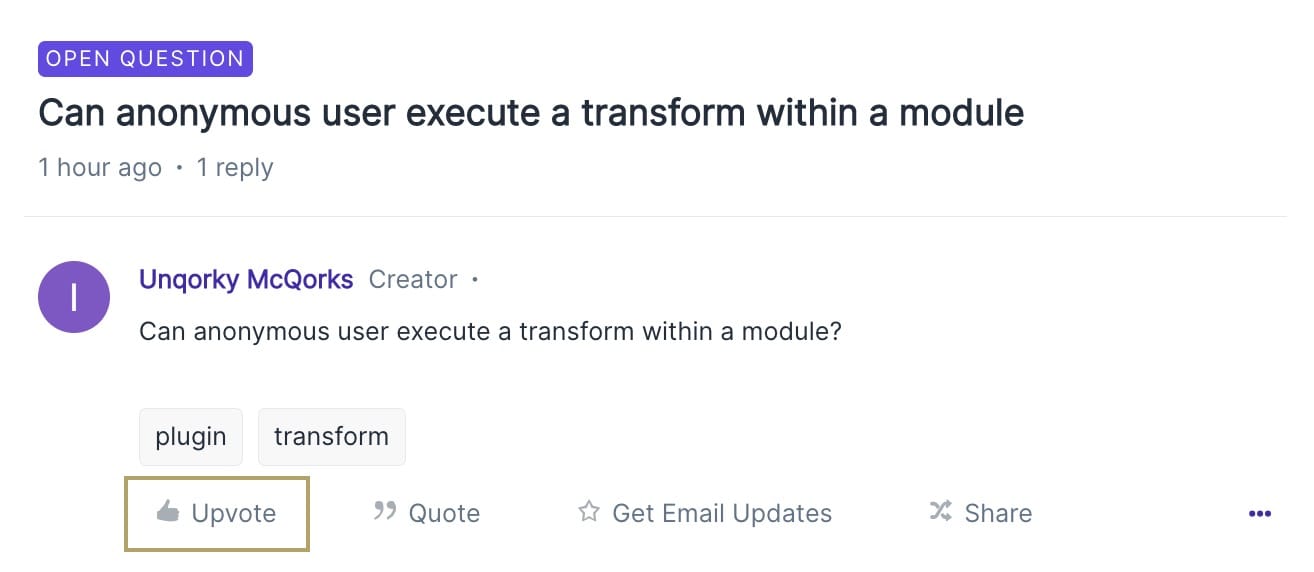
Task: Click the quotation marks Quote icon
Action: [x=384, y=512]
